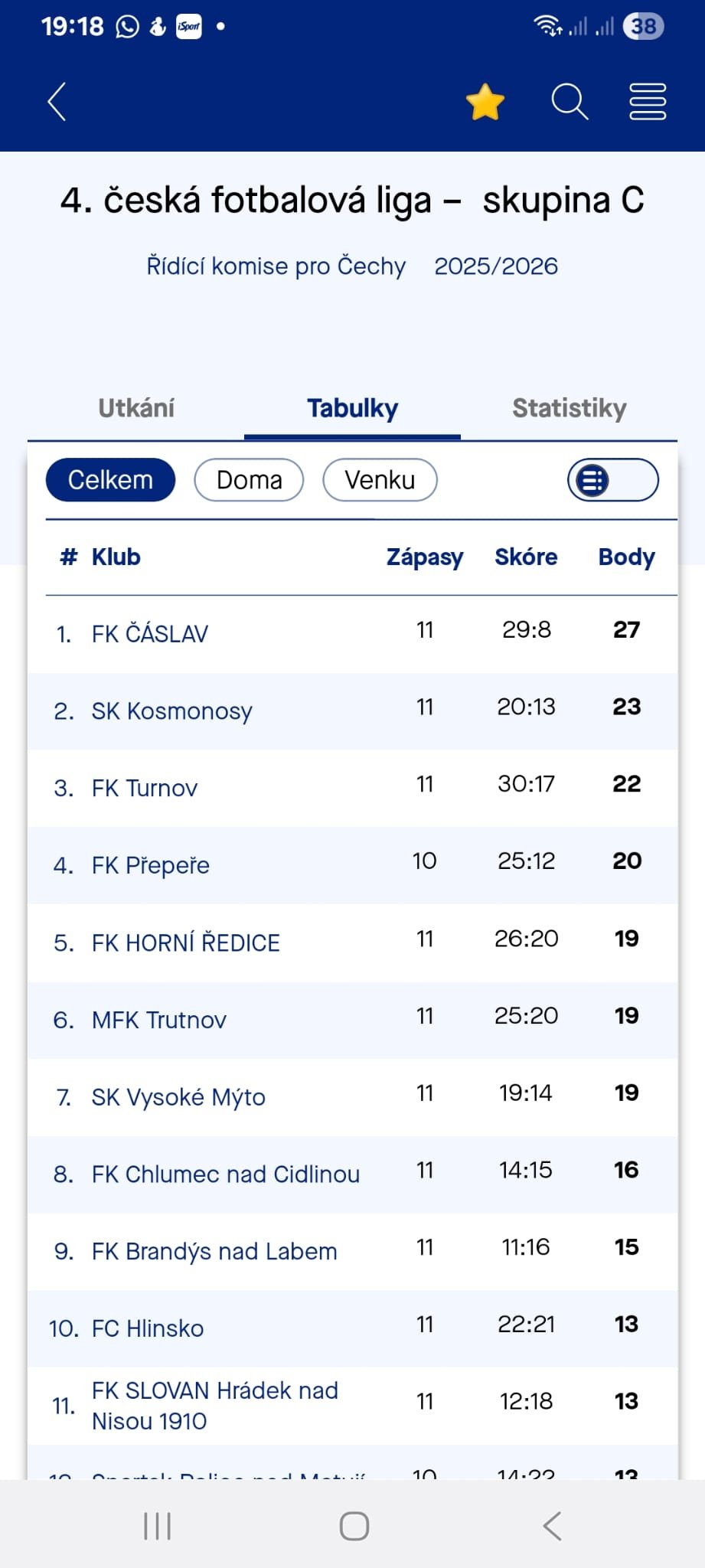Tap WhatsApp notification icon in status bar
Viewport: 705px width, 1568px height.
click(x=127, y=27)
